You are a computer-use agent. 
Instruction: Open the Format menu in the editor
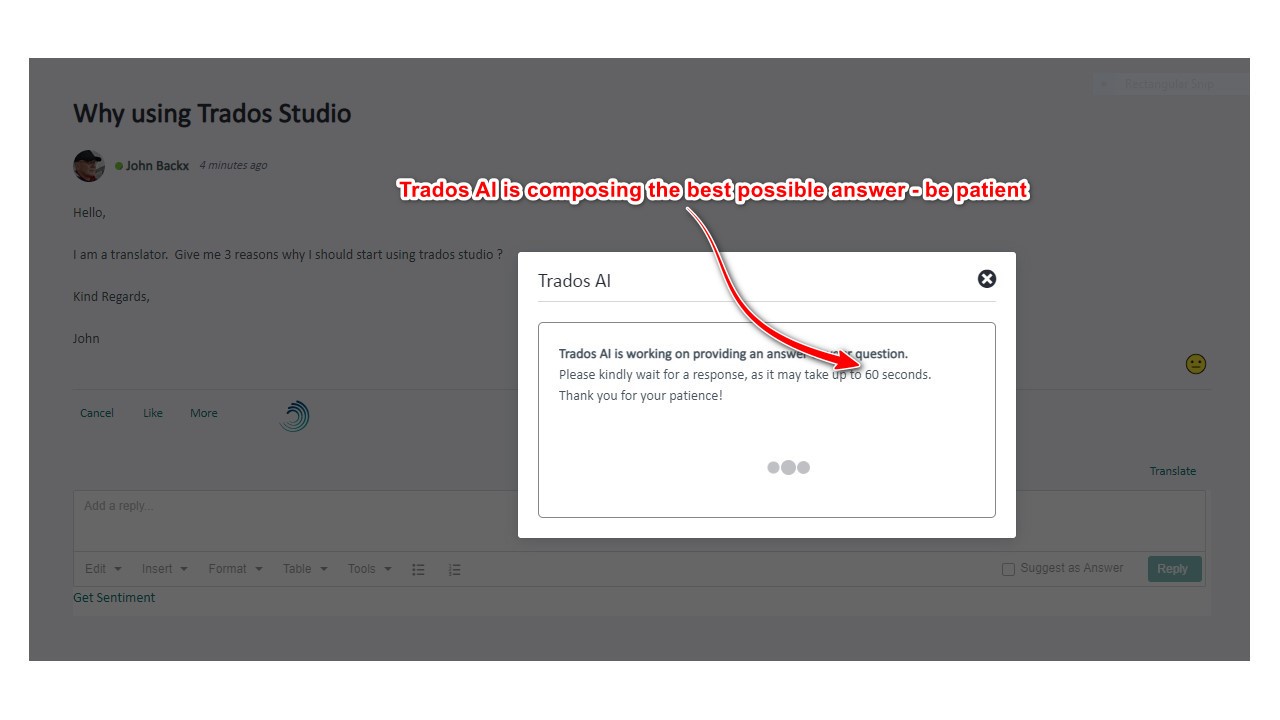coord(235,569)
